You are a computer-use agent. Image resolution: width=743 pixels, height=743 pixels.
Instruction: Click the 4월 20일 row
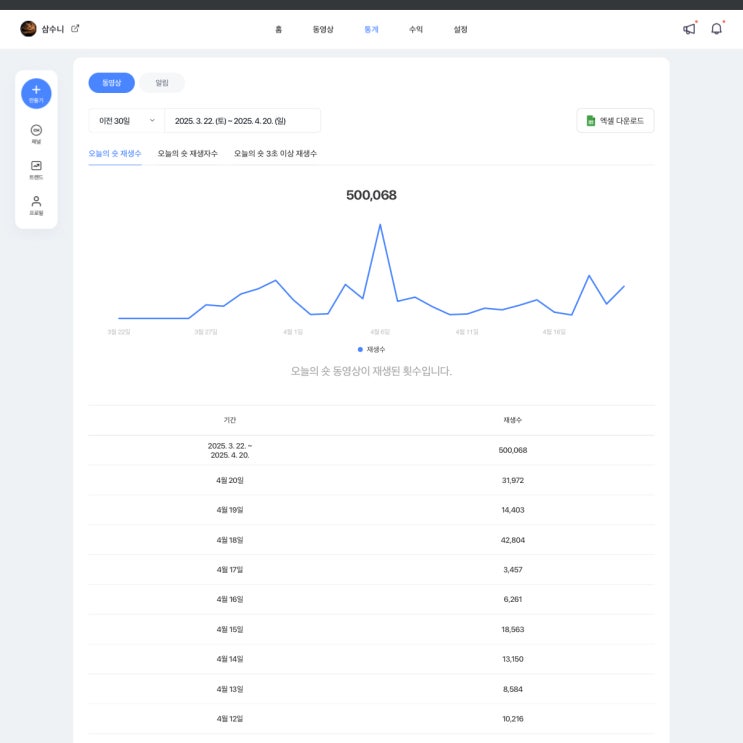point(372,480)
